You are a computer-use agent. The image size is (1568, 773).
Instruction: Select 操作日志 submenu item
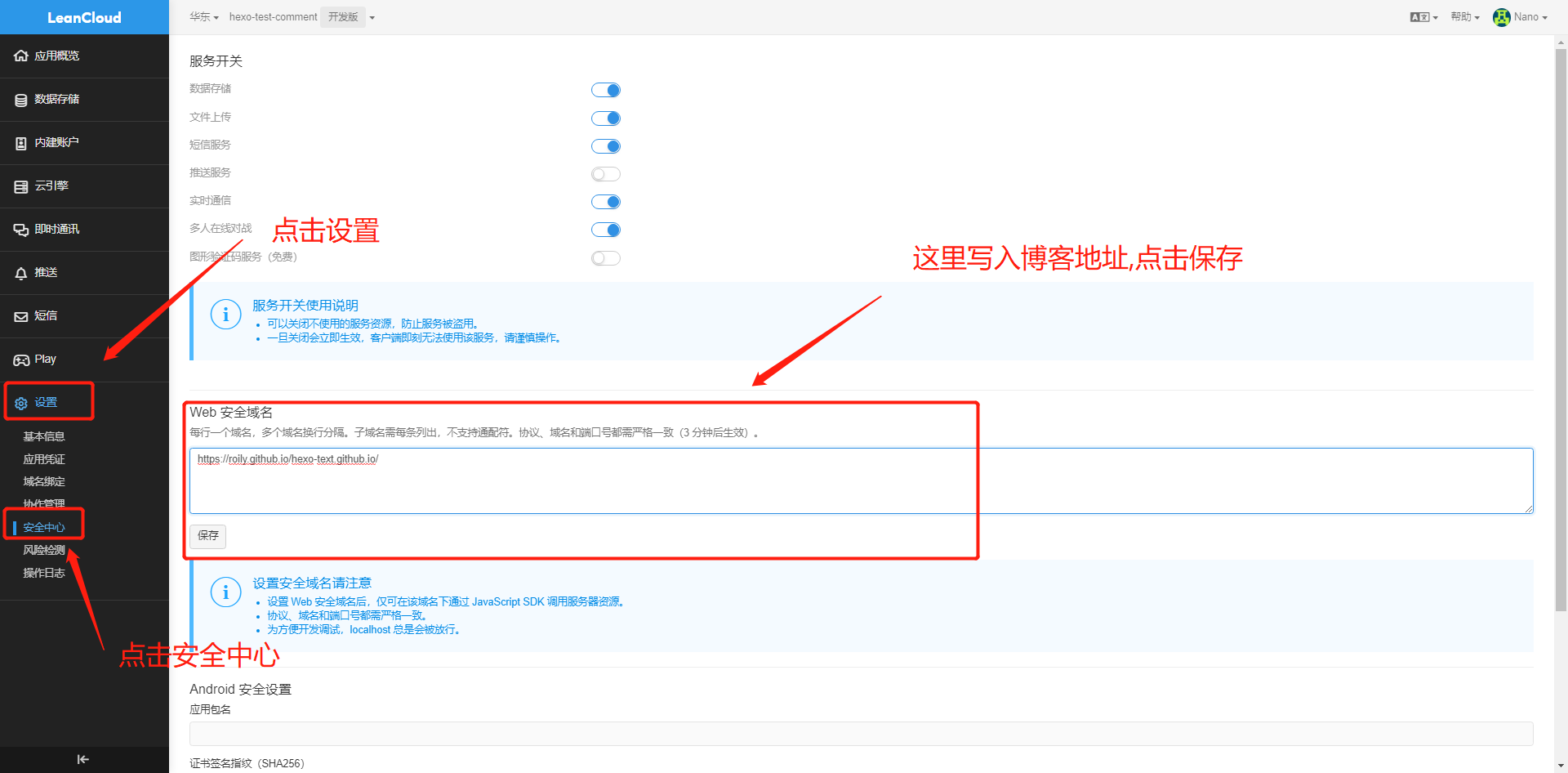pos(44,573)
